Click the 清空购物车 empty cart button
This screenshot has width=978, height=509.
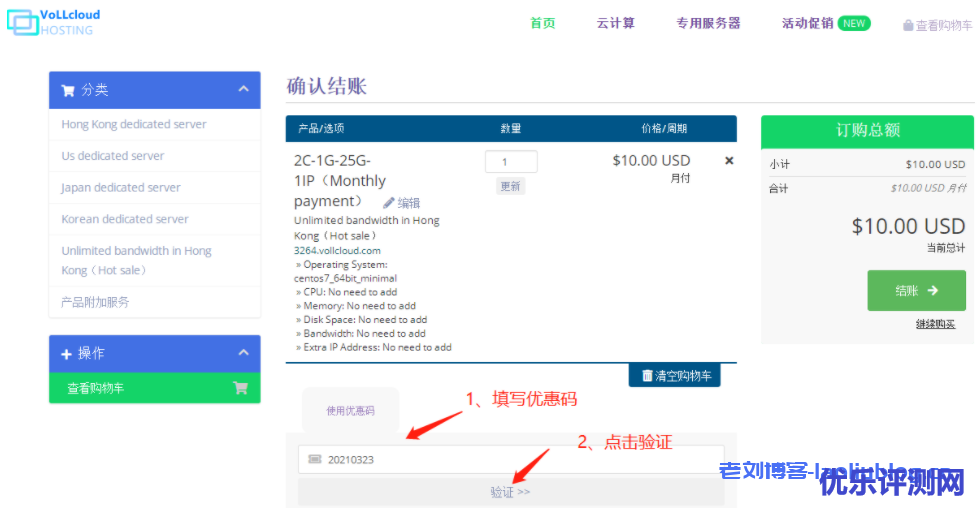[675, 376]
